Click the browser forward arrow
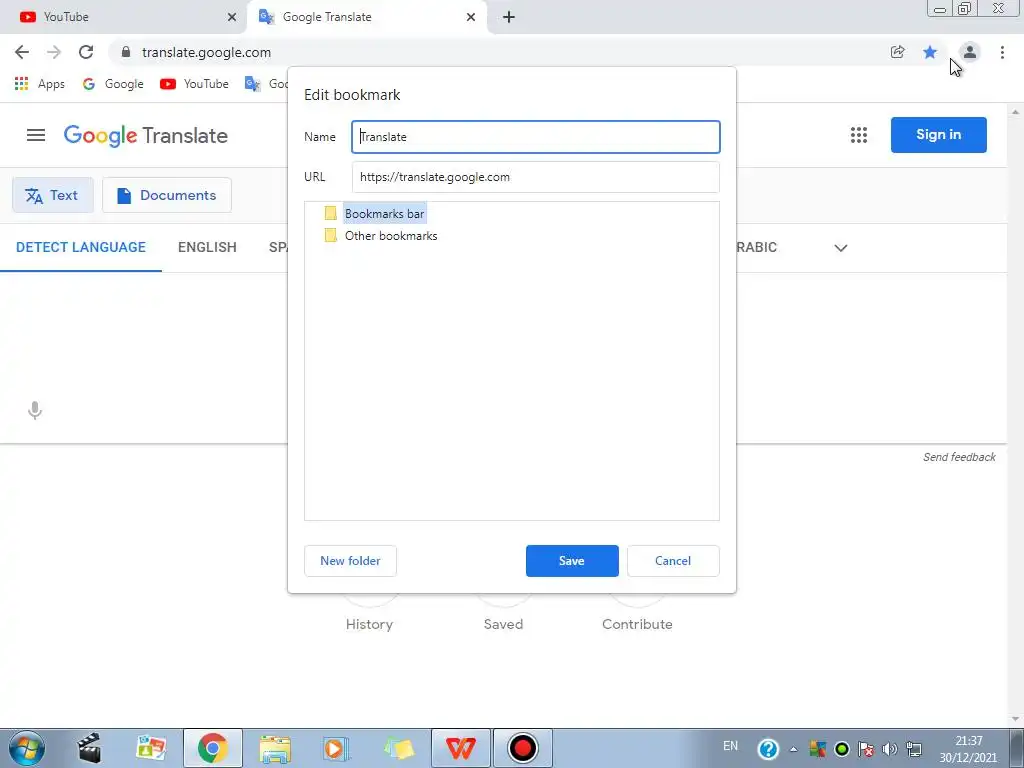This screenshot has height=768, width=1024. pyautogui.click(x=54, y=52)
